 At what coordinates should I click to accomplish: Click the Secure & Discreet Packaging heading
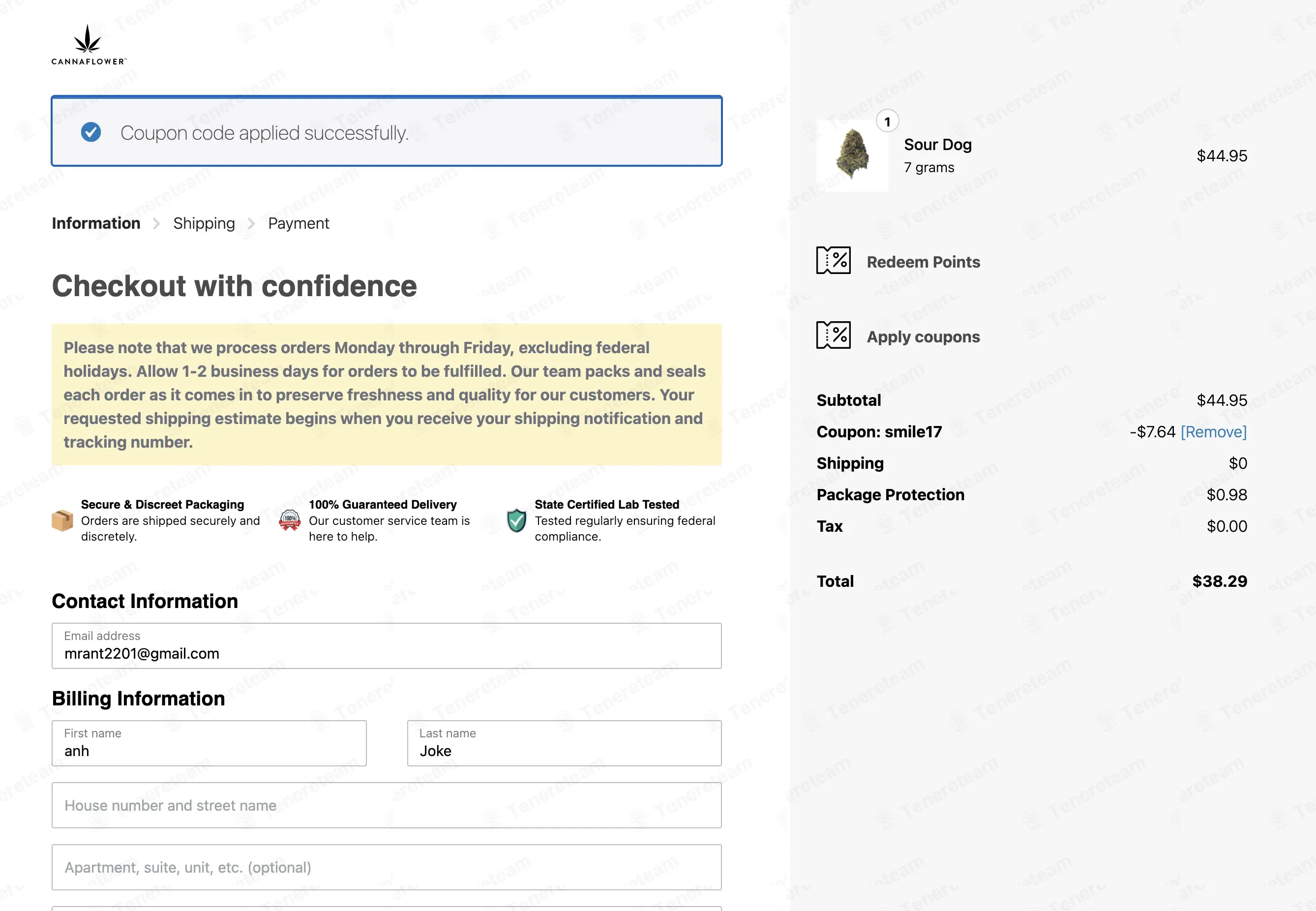coord(162,505)
